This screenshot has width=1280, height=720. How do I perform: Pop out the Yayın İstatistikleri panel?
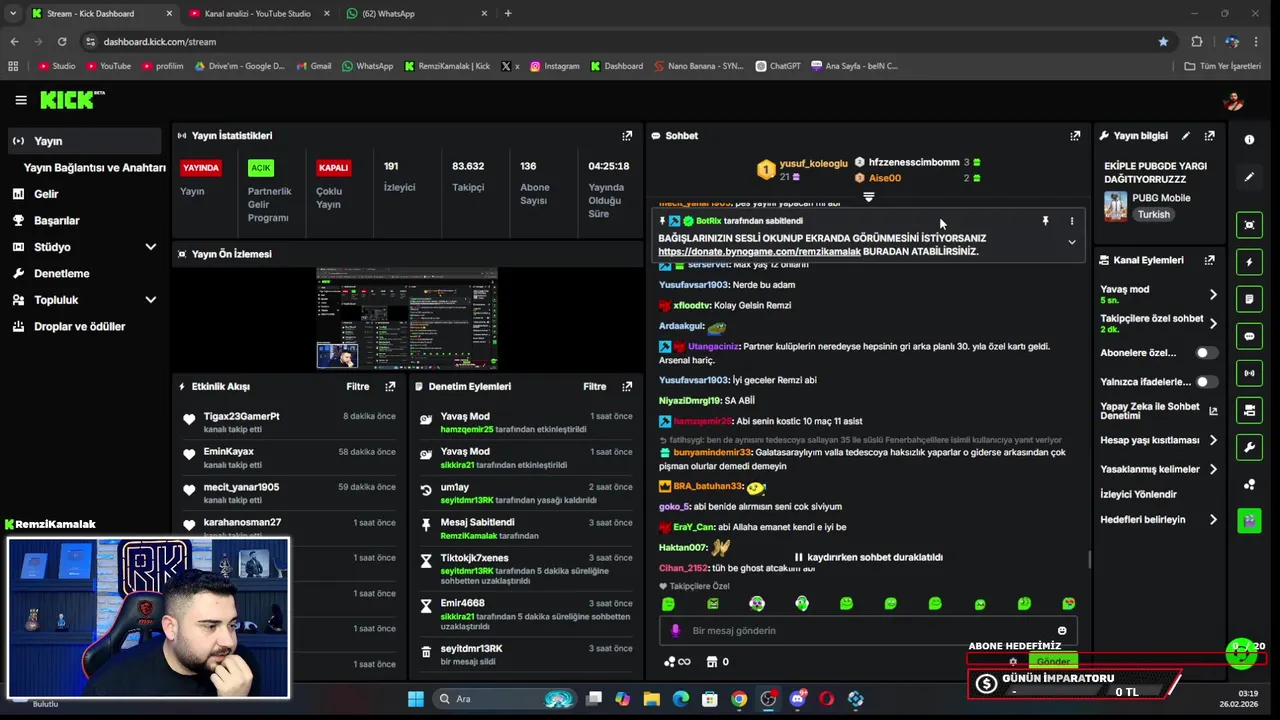click(627, 136)
